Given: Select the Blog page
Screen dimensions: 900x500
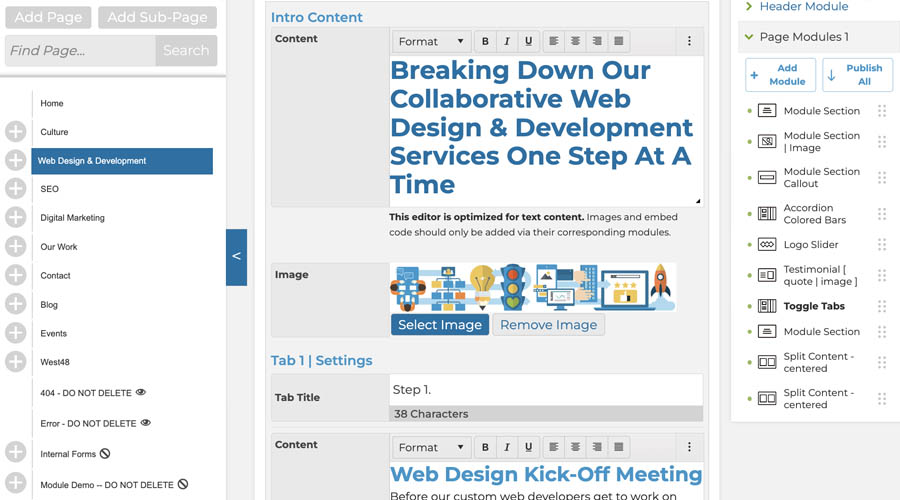Looking at the screenshot, I should [x=49, y=305].
